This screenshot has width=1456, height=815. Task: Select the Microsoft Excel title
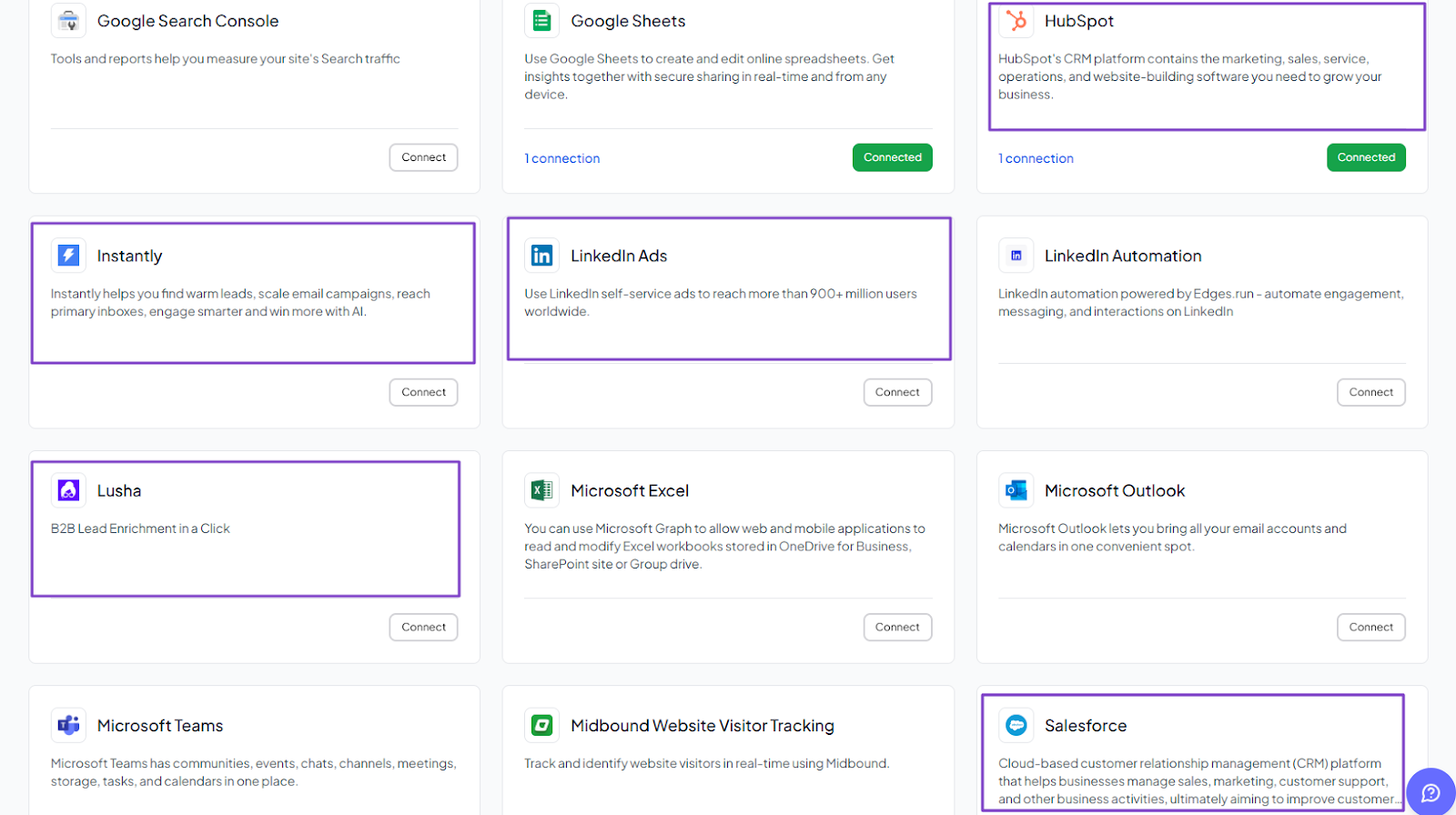(630, 490)
